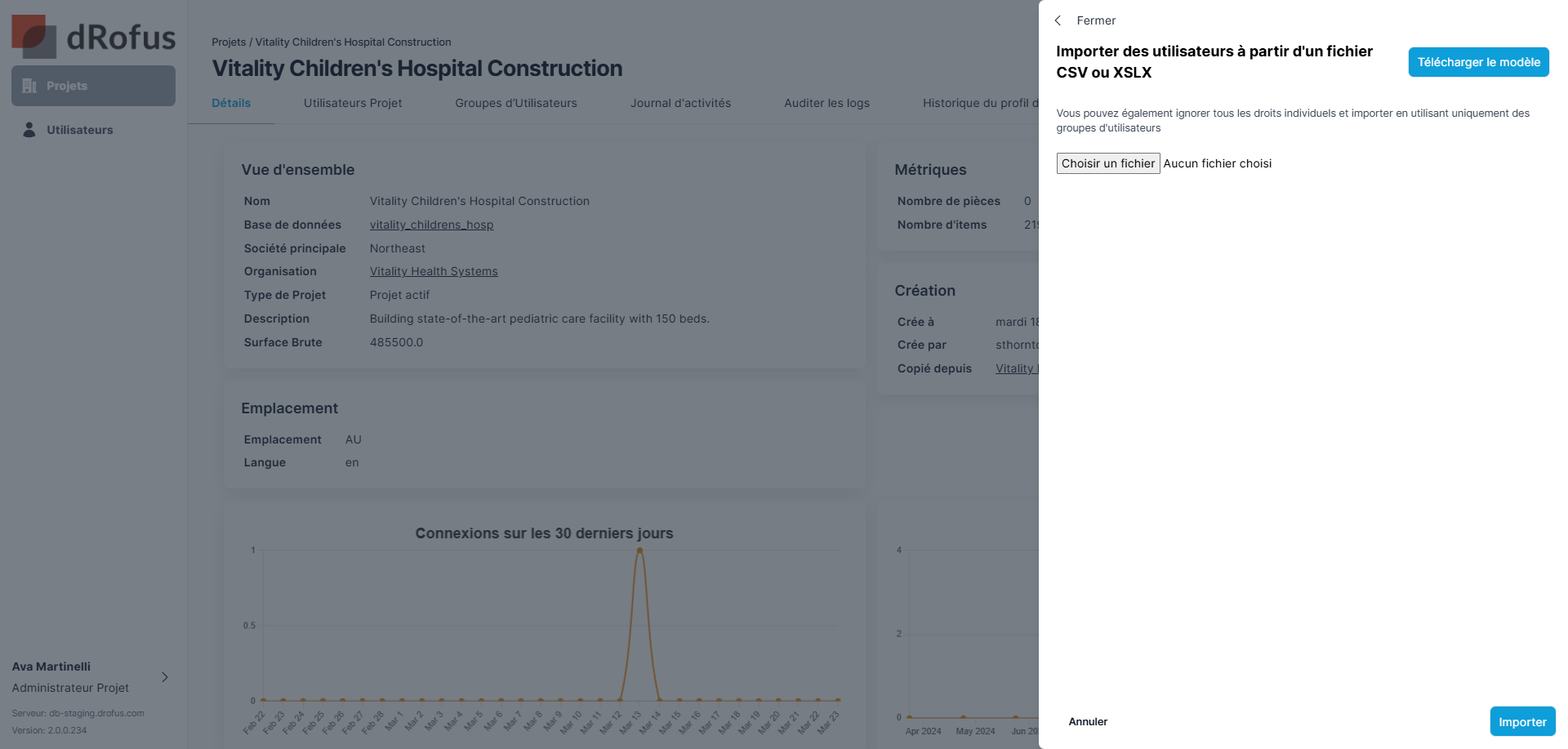Go to the Journal d'activités tab
Screen dimensions: 1568x749
point(680,103)
